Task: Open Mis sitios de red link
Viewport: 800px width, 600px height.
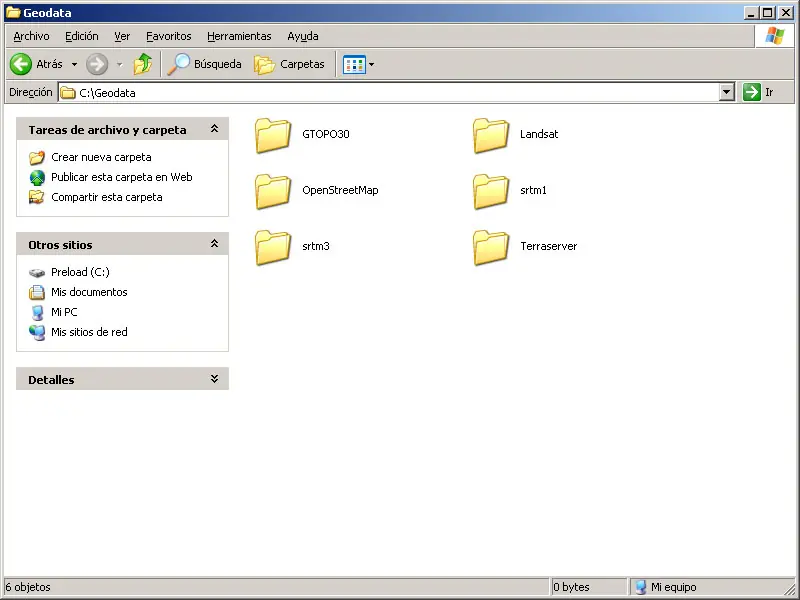Action: (x=89, y=332)
